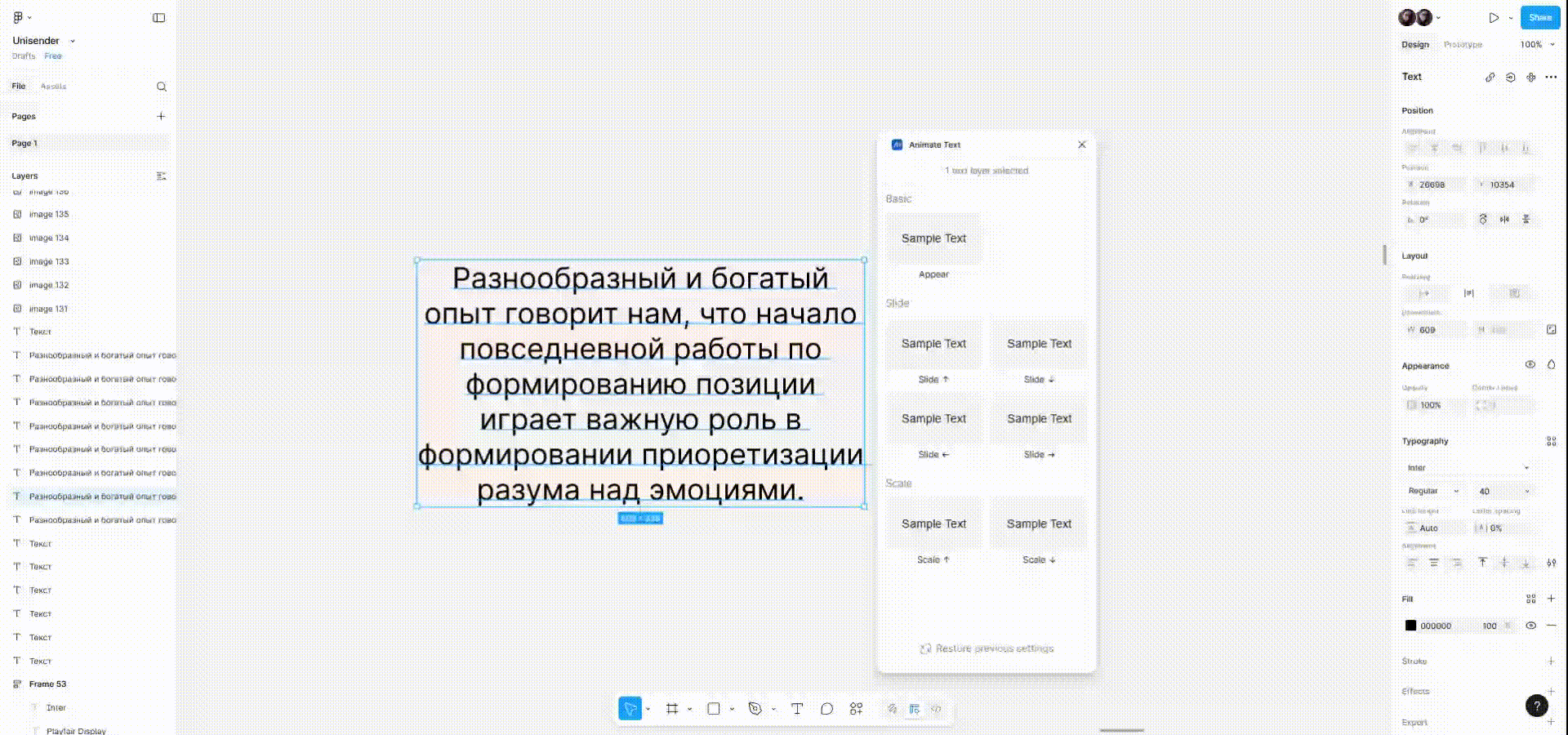Click the Present play button

point(1494,17)
